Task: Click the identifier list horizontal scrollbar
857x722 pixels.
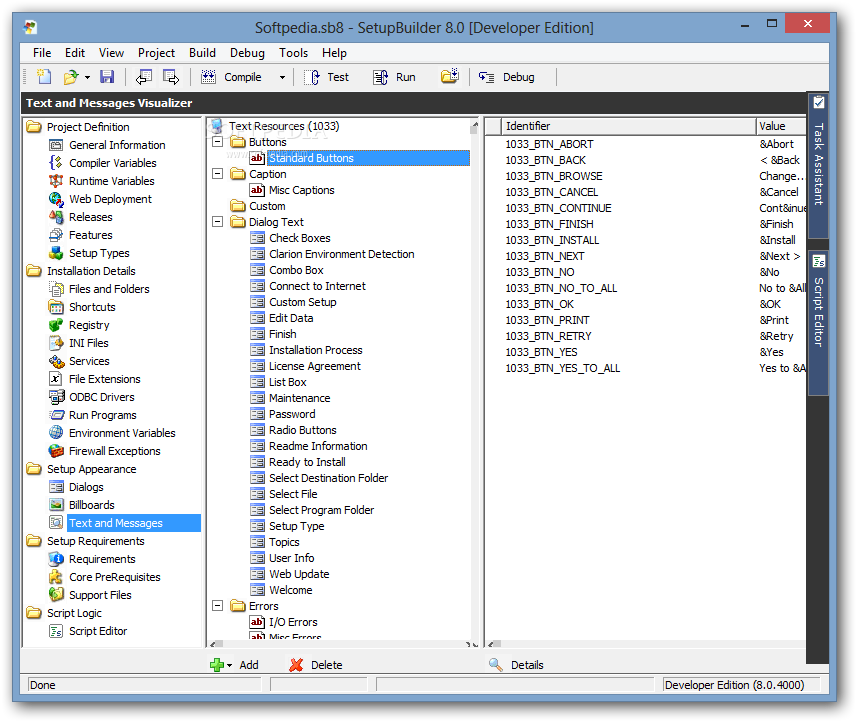Action: pyautogui.click(x=646, y=644)
